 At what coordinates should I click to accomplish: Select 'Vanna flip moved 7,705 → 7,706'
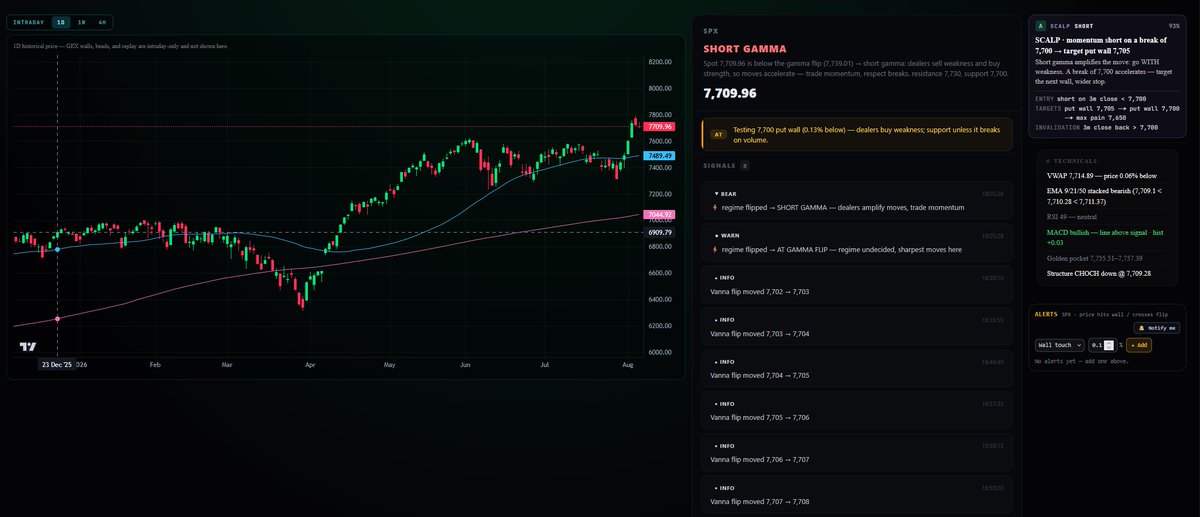click(x=856, y=410)
